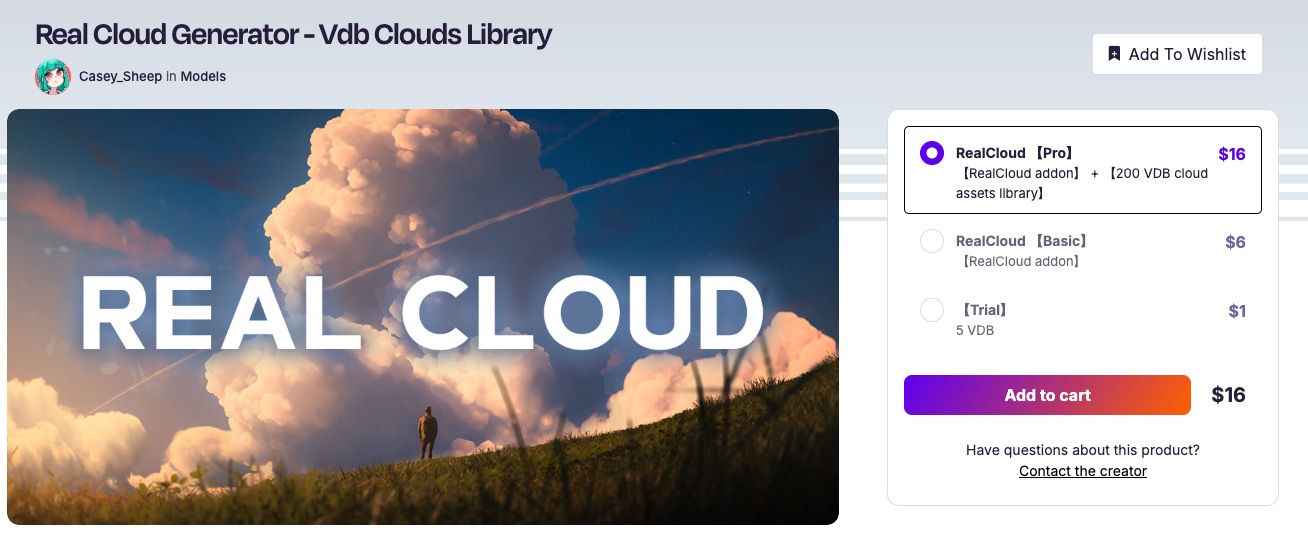Screen dimensions: 1308x535
Task: Click the 5 VDB trial description text
Action: [x=975, y=330]
